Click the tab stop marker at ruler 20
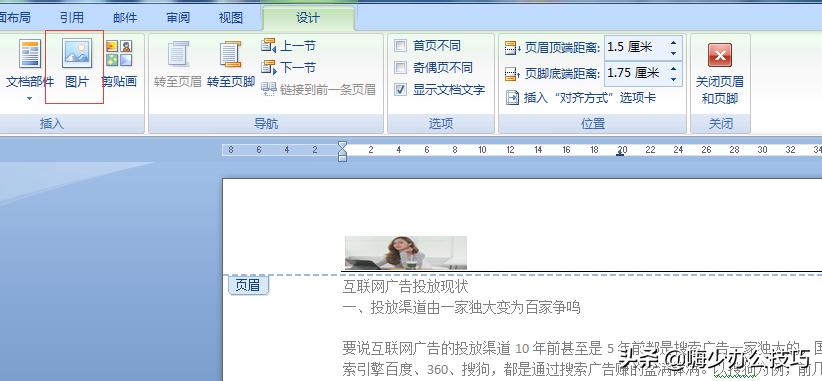The height and width of the screenshot is (381, 822). (621, 154)
